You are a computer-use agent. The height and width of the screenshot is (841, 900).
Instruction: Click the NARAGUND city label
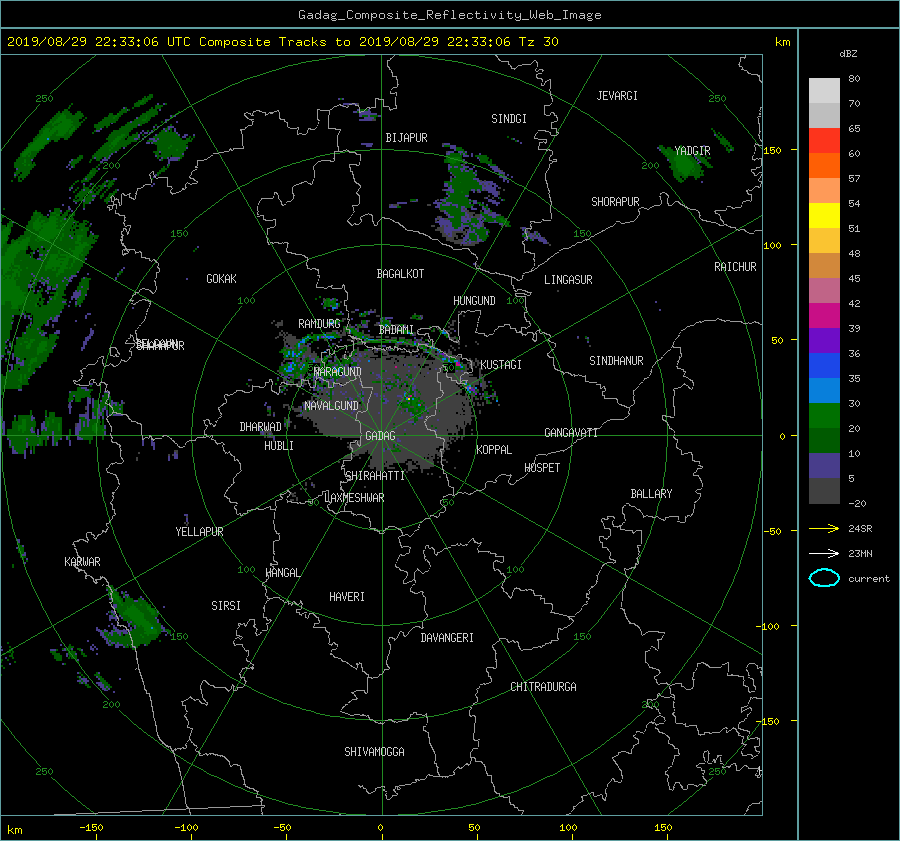pos(338,372)
